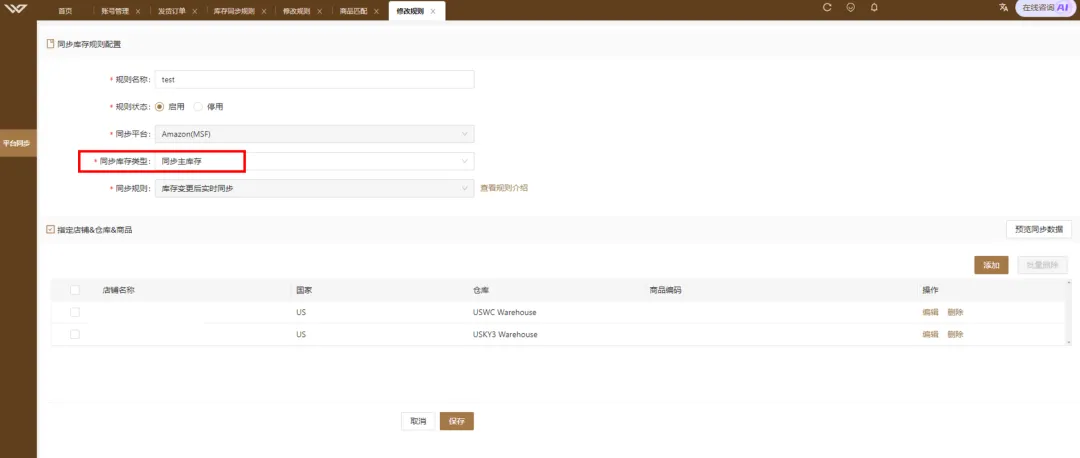This screenshot has width=1080, height=458.
Task: Close the 库存同步规则 tab
Action: [x=264, y=12]
